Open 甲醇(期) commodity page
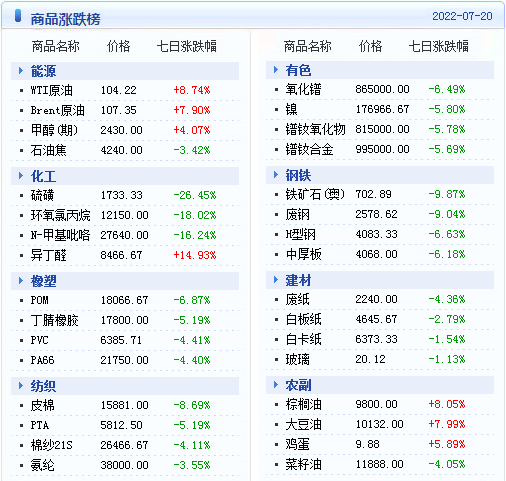The width and height of the screenshot is (506, 481). [54, 130]
